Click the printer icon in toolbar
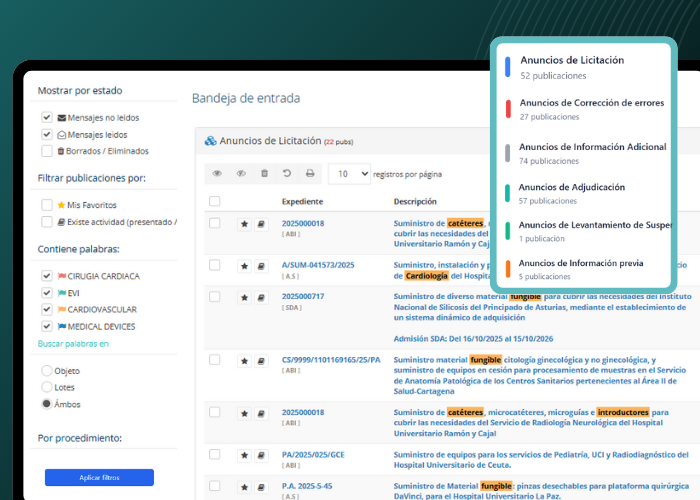 [x=310, y=173]
